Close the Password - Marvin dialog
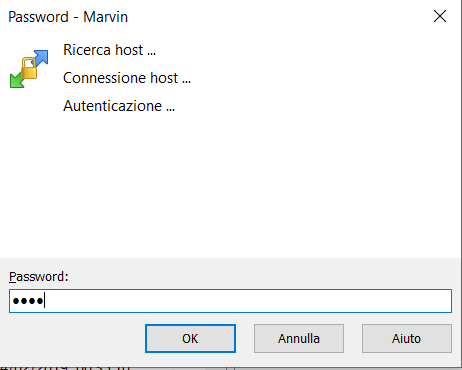The height and width of the screenshot is (370, 462). (440, 16)
